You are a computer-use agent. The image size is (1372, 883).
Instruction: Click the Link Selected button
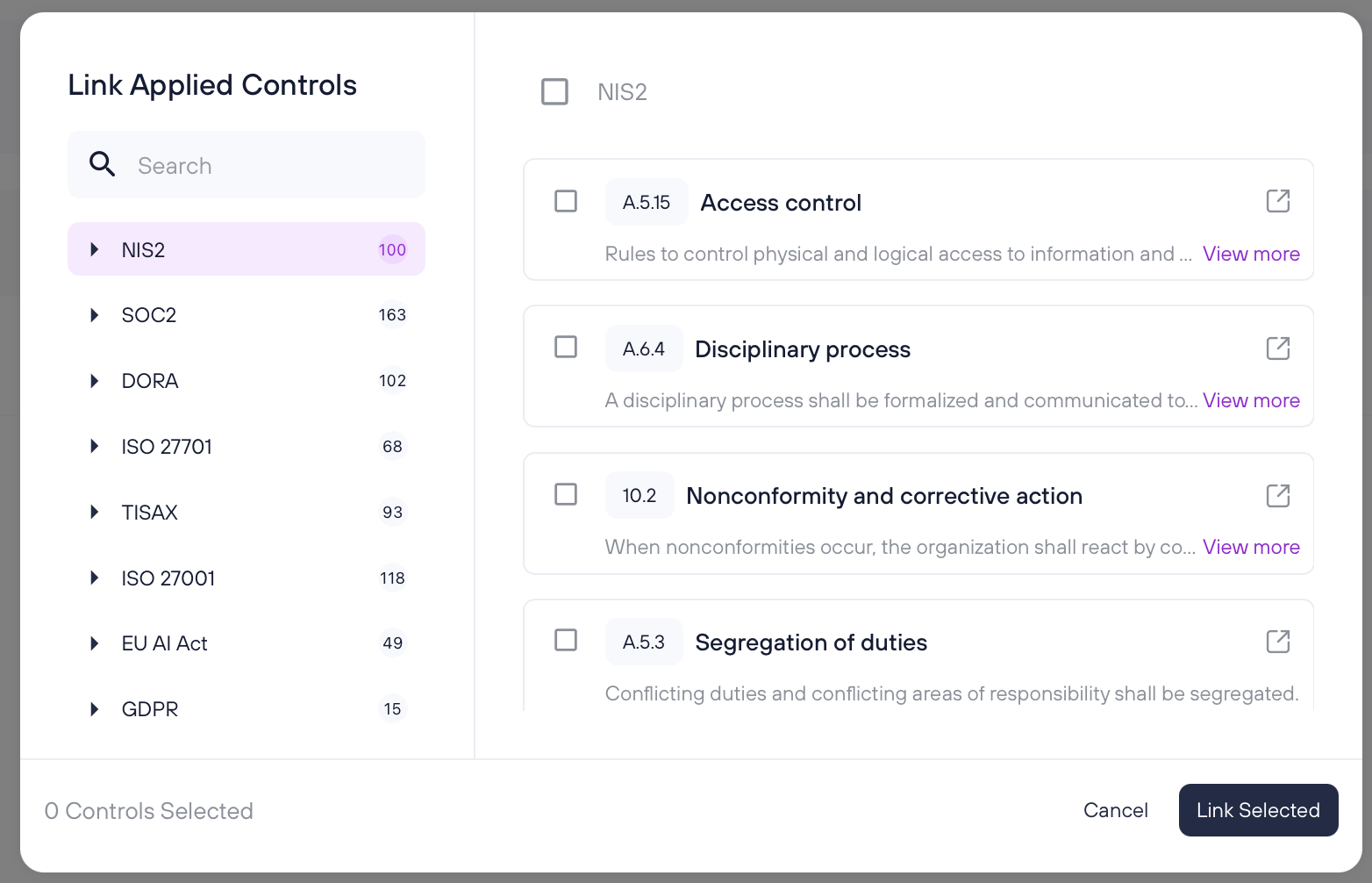coord(1258,810)
